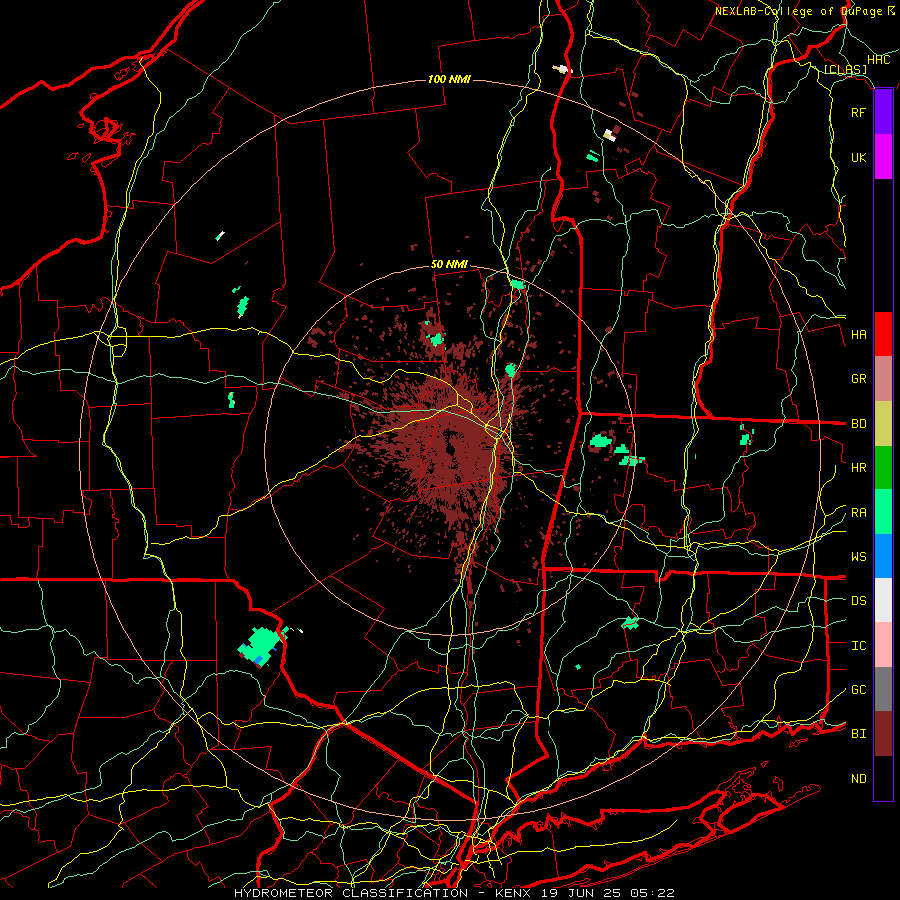The image size is (900, 900).
Task: Select the bright green RA legend swatch
Action: [883, 512]
